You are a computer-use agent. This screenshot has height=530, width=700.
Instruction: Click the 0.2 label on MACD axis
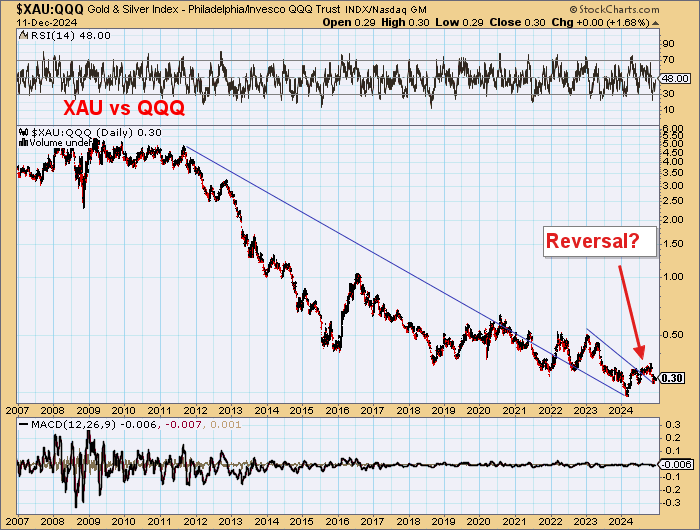point(674,438)
